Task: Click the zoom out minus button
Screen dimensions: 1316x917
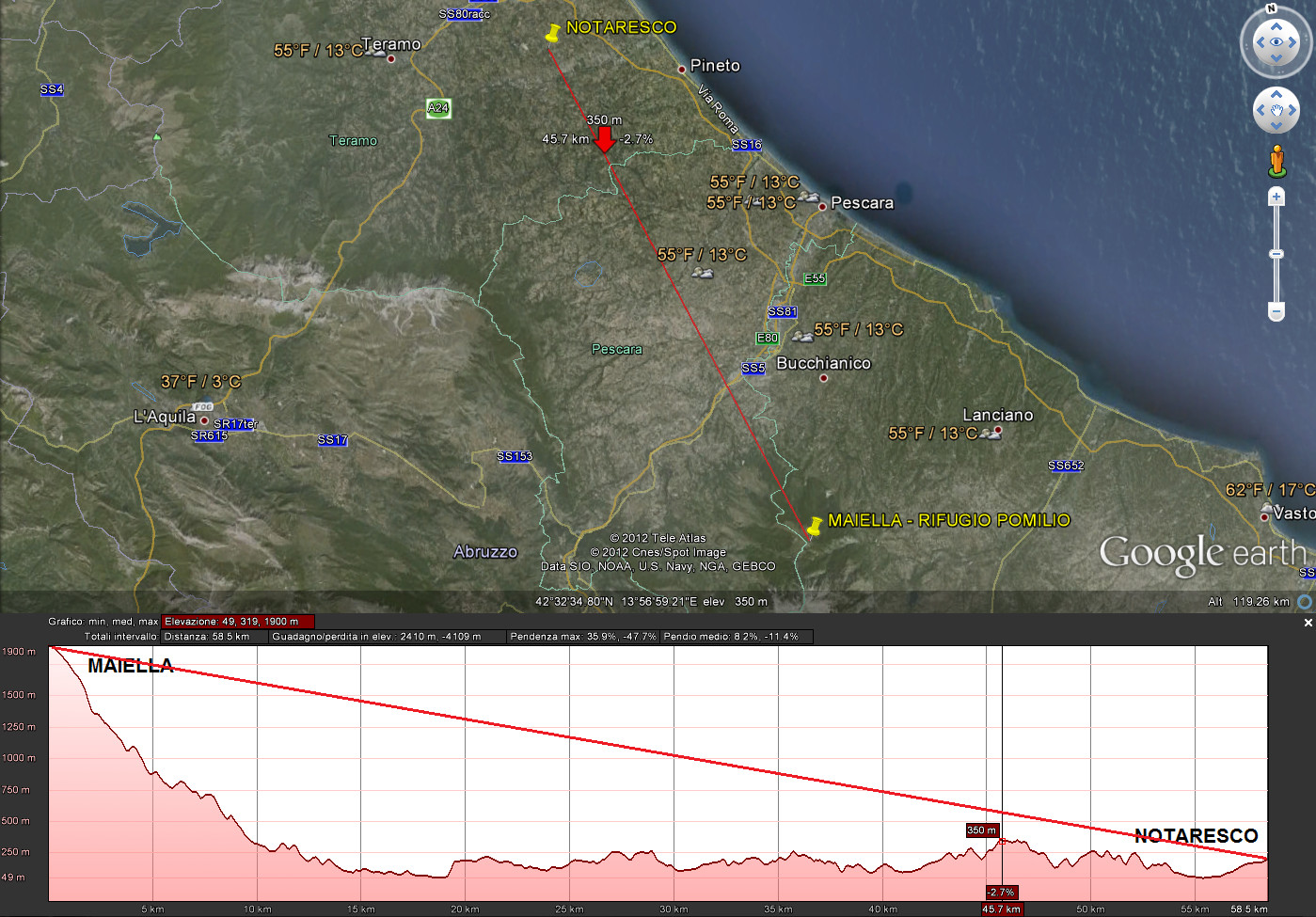Action: tap(1276, 311)
